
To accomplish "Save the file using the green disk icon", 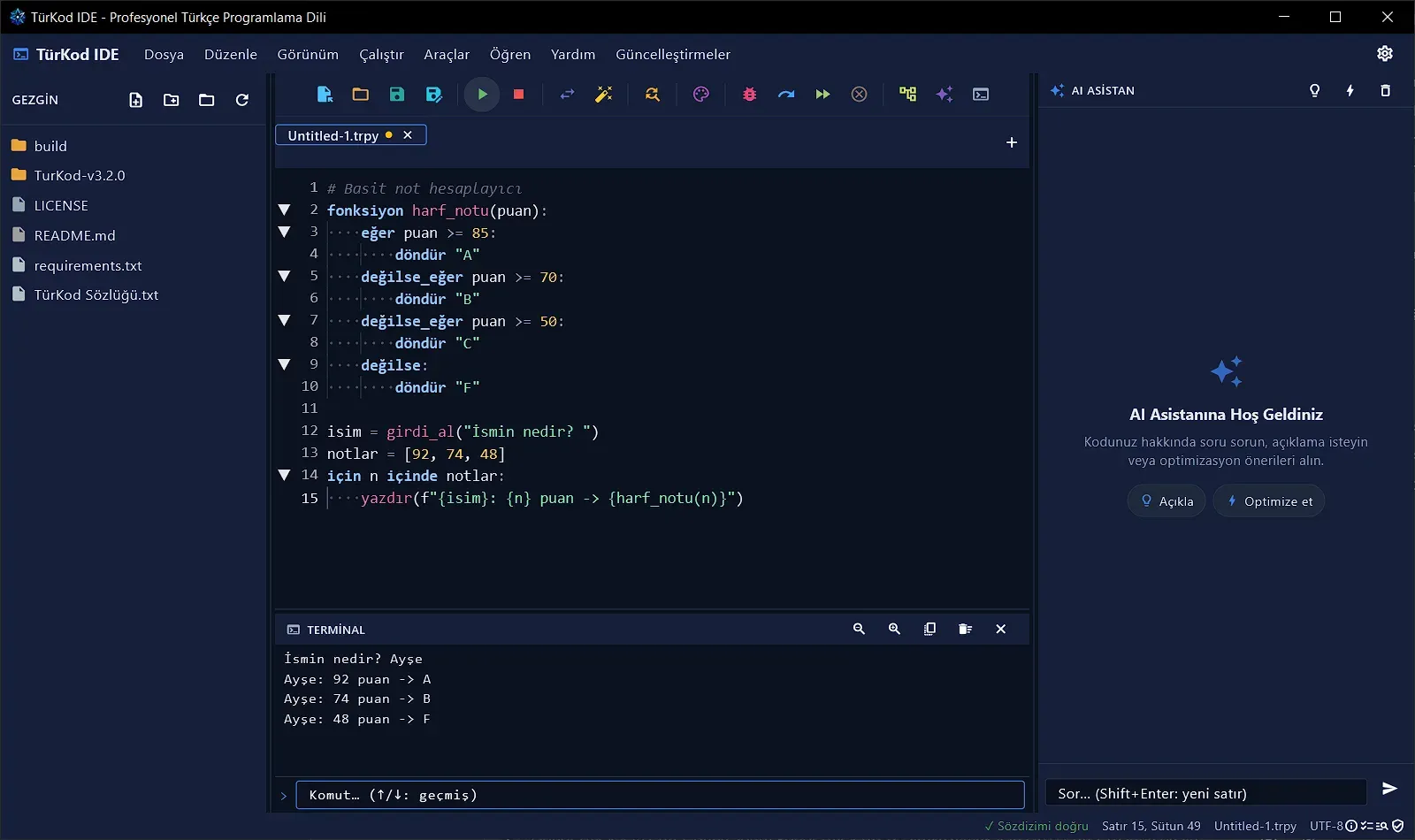I will 397,95.
